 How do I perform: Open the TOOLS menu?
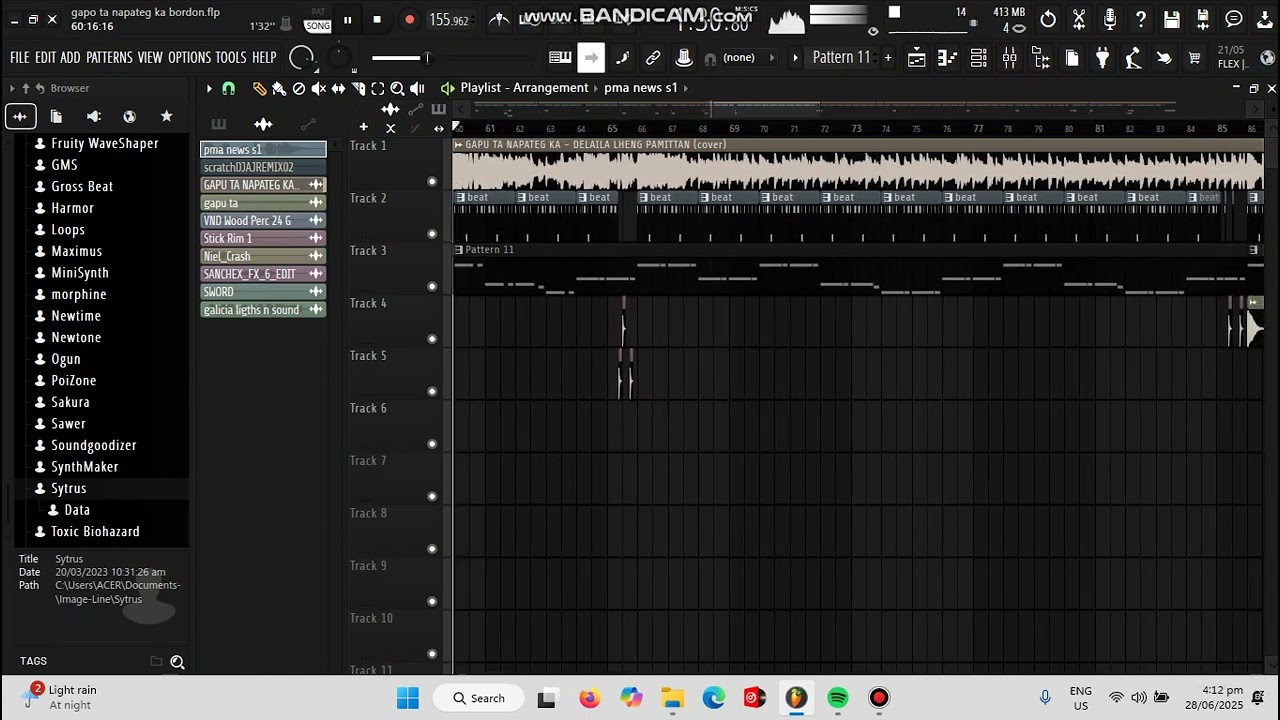pyautogui.click(x=230, y=58)
